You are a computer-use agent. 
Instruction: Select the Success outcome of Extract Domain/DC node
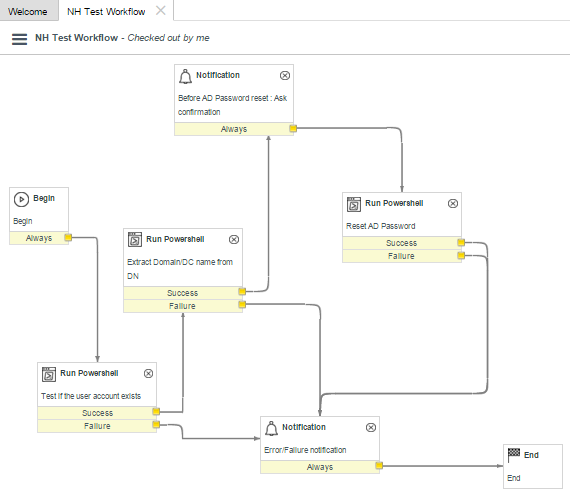point(182,293)
